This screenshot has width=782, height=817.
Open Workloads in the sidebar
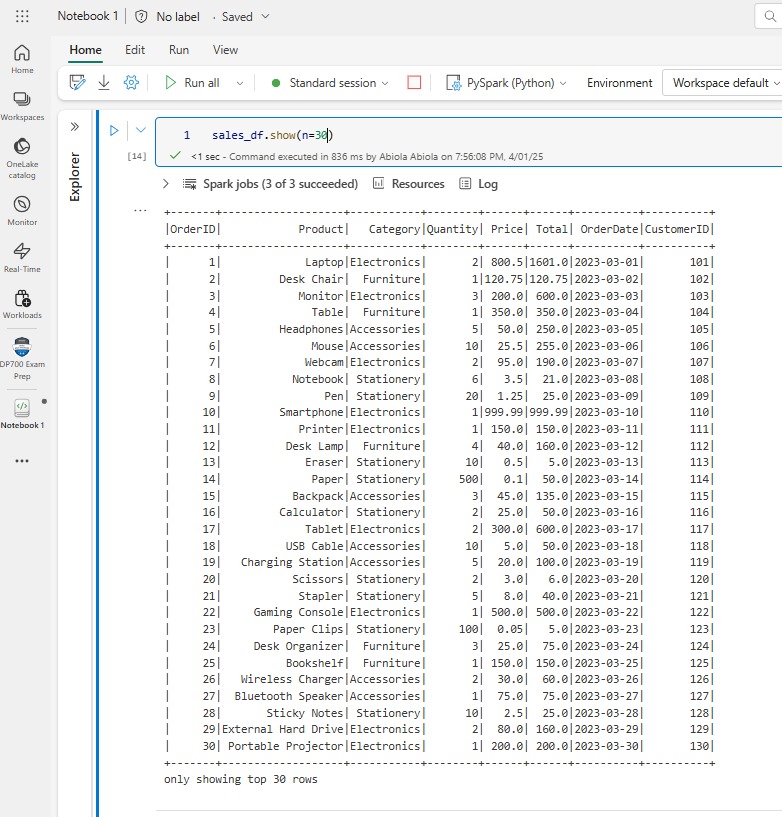point(22,304)
